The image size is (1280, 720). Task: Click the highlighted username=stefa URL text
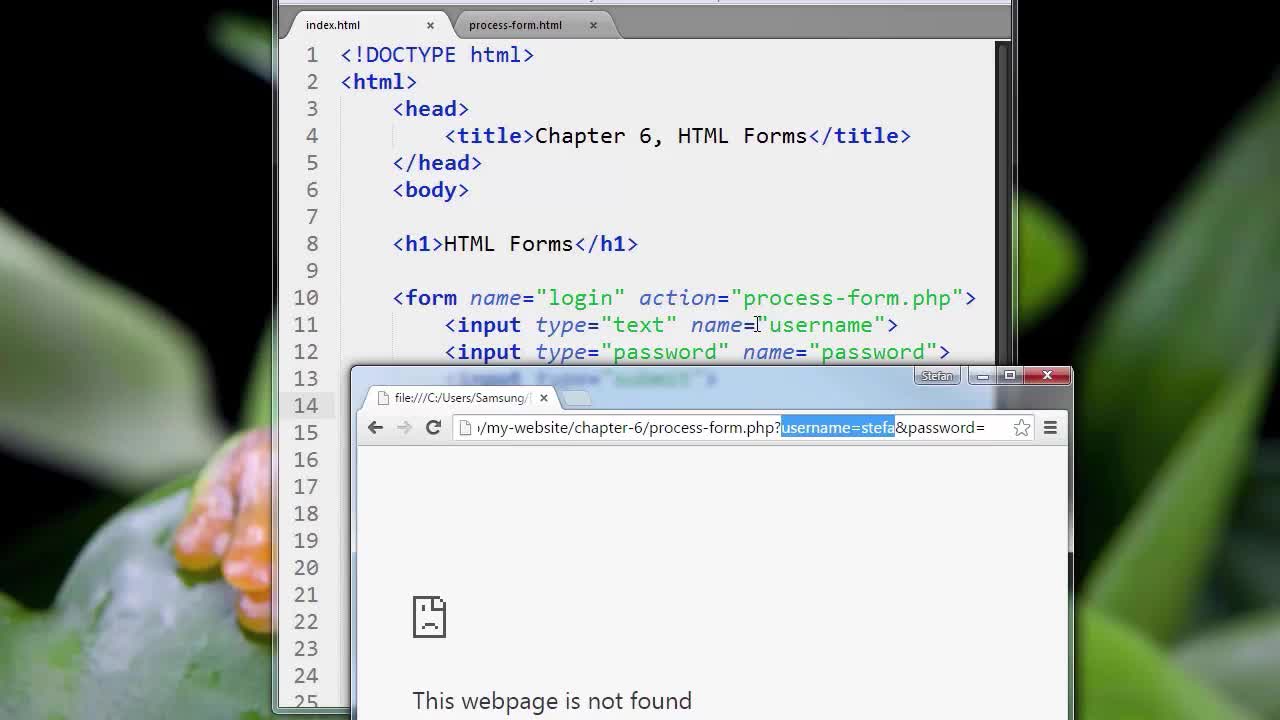pyautogui.click(x=837, y=428)
